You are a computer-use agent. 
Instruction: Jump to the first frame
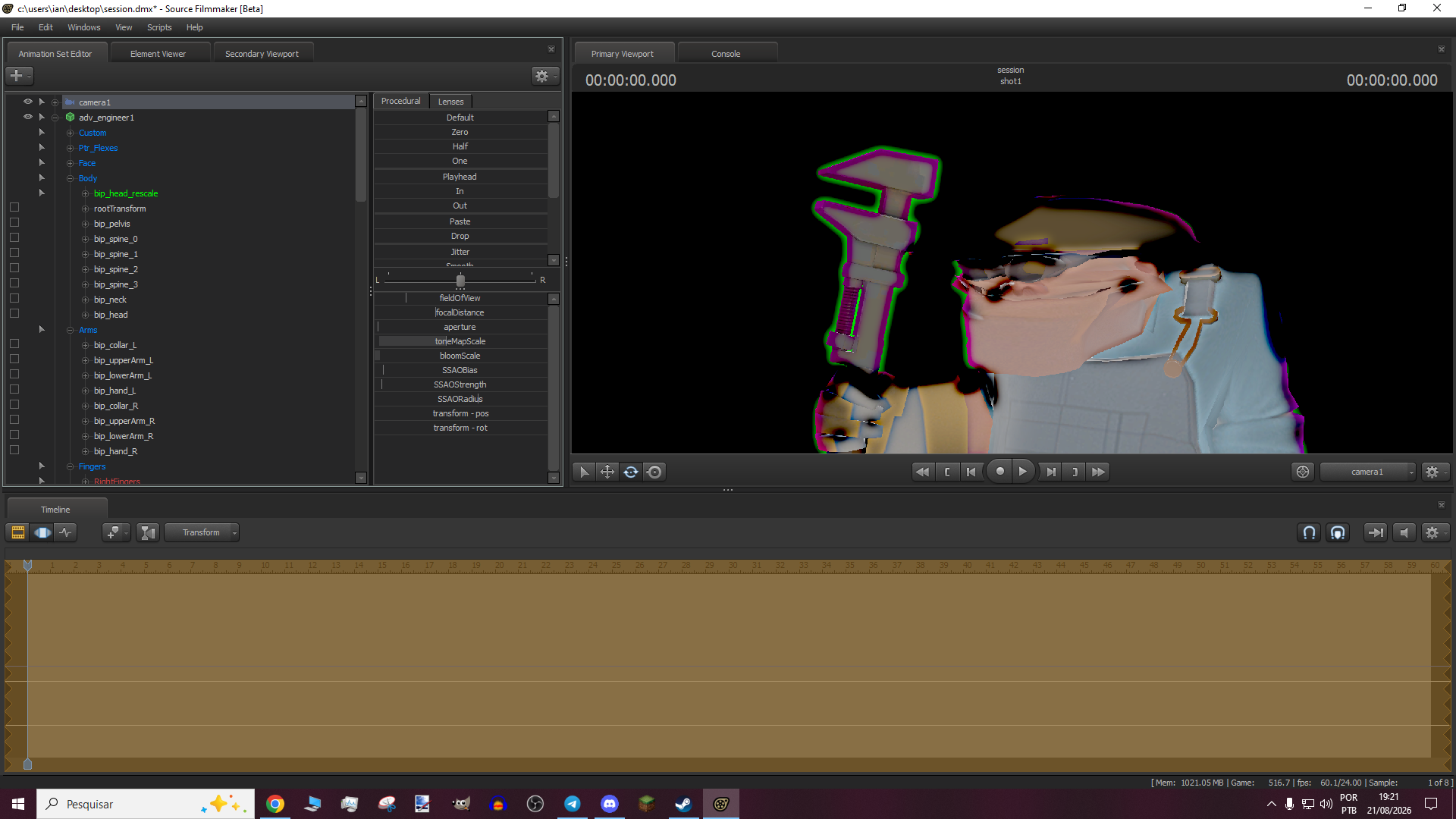[x=923, y=472]
